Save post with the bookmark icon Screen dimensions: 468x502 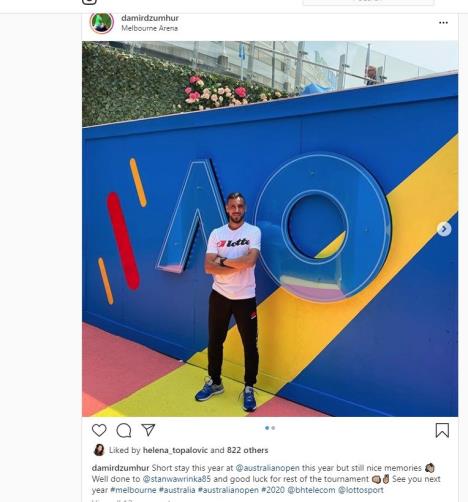pos(442,430)
